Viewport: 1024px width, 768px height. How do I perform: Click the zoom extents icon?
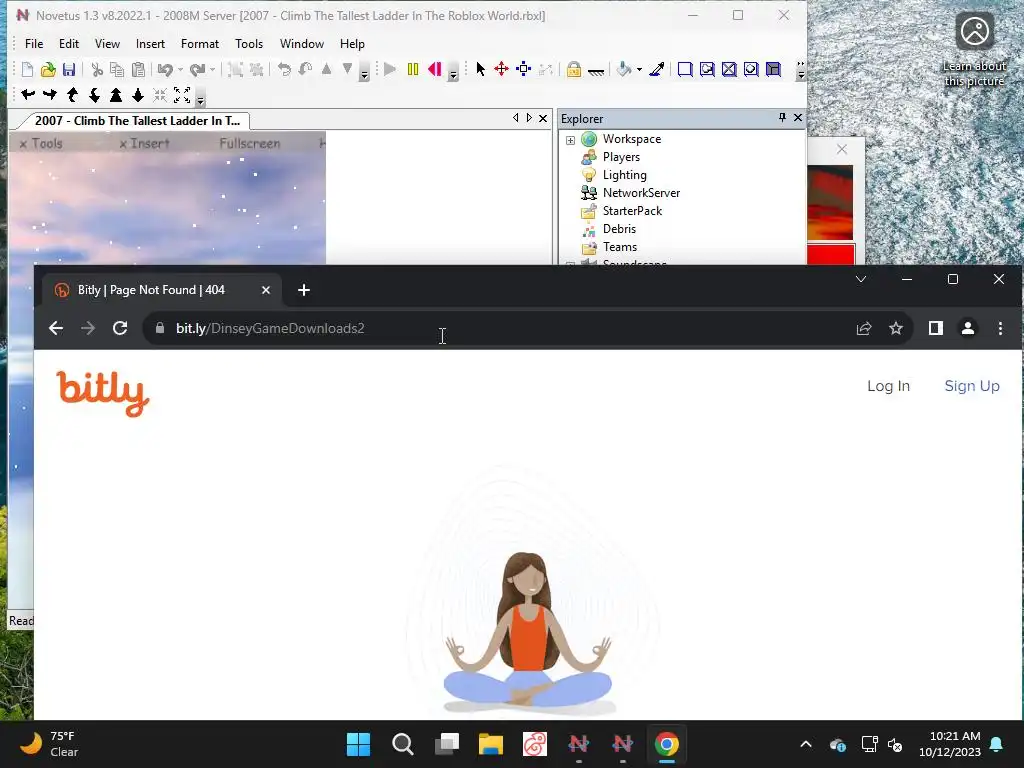(182, 95)
